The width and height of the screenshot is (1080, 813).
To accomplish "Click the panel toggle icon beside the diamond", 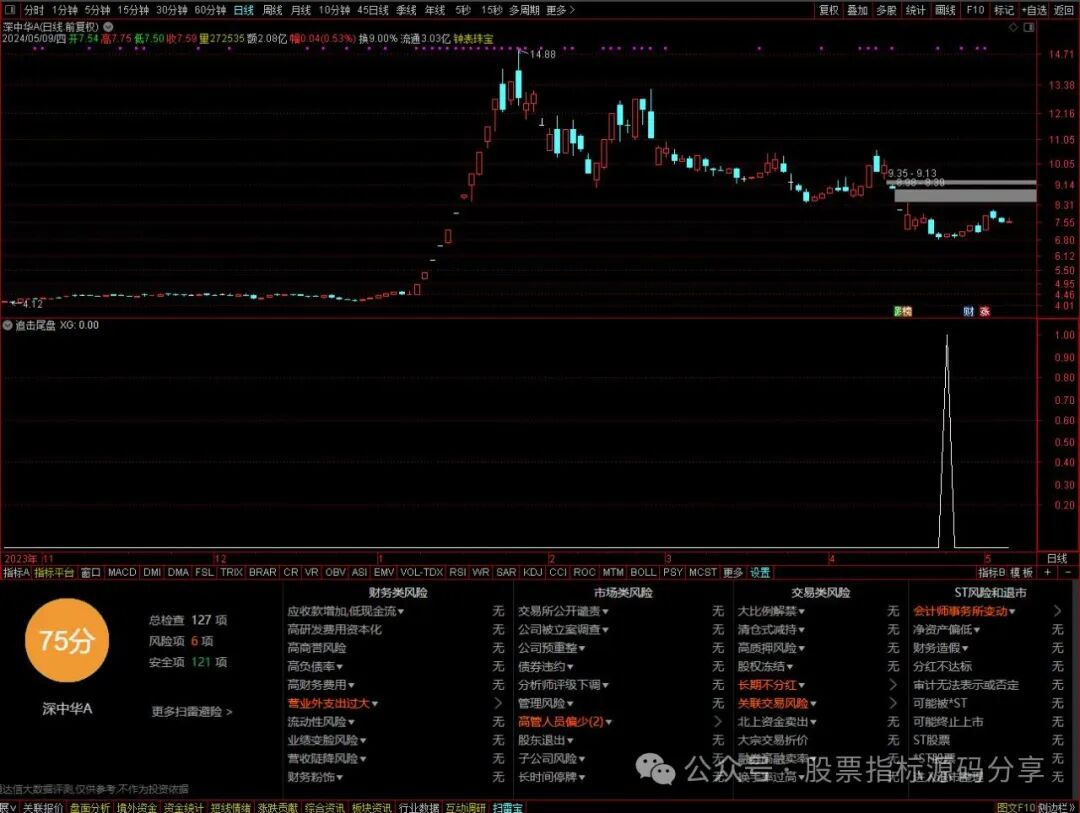I will [x=1029, y=27].
